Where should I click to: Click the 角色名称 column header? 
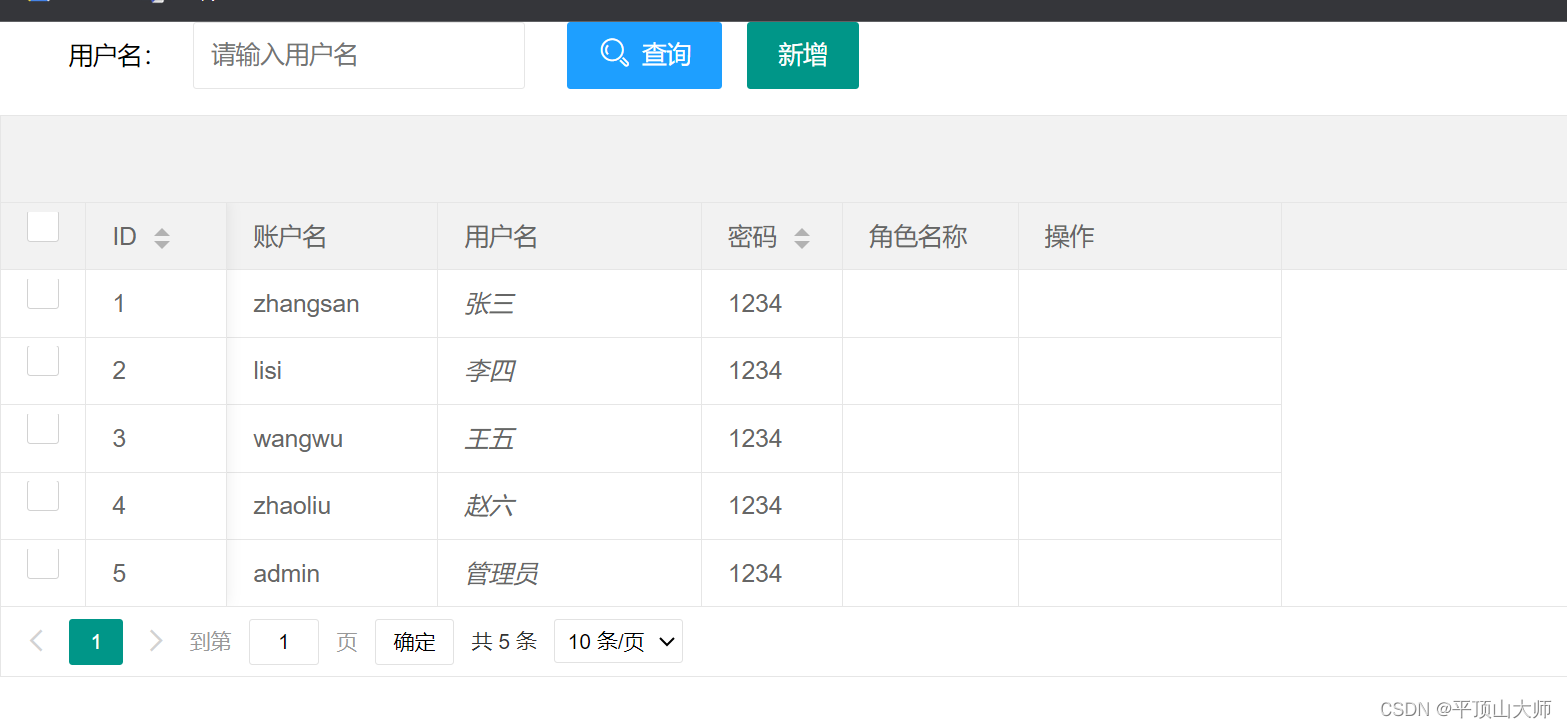tap(930, 236)
